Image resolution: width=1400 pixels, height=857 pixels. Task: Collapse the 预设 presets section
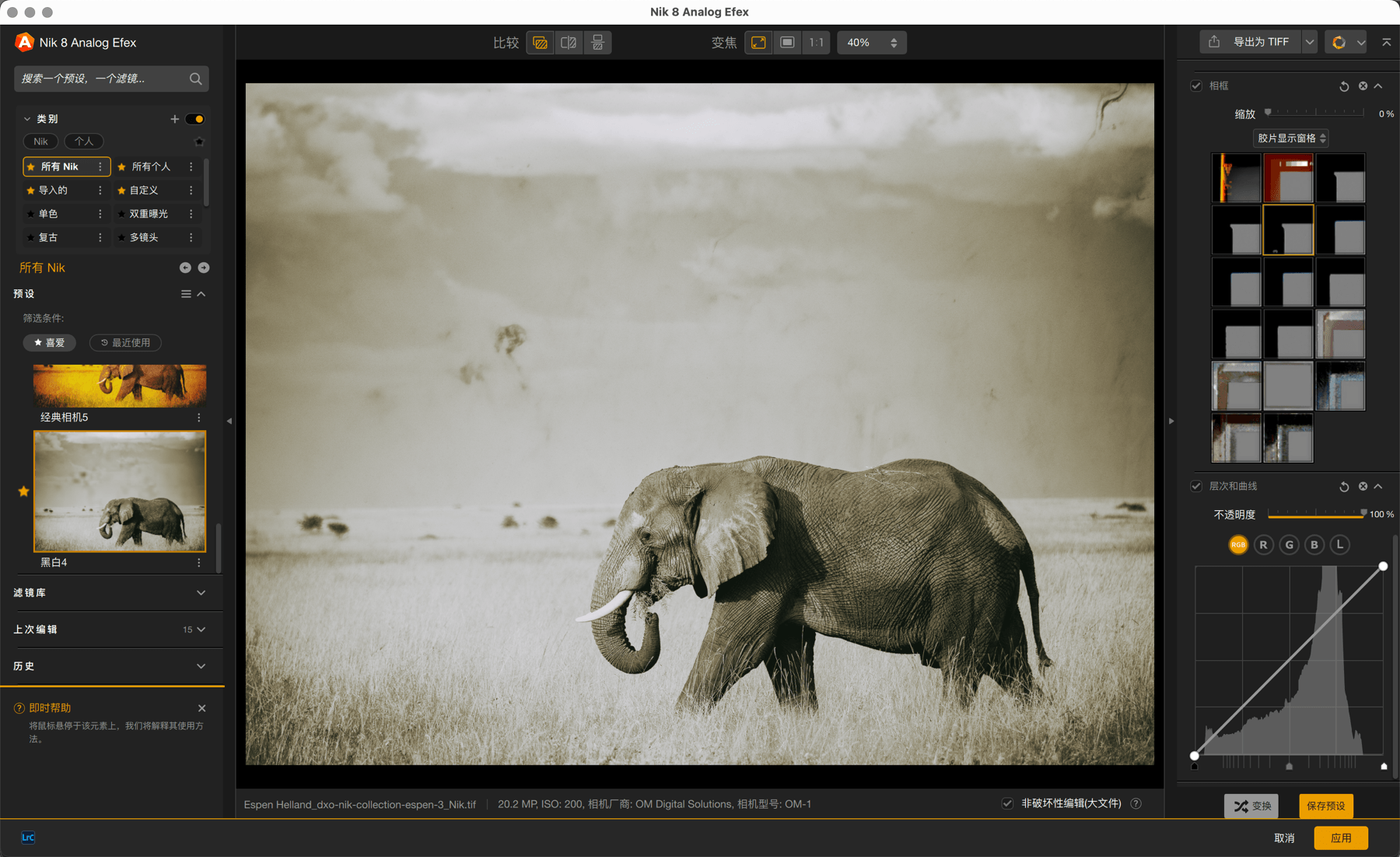pyautogui.click(x=201, y=294)
